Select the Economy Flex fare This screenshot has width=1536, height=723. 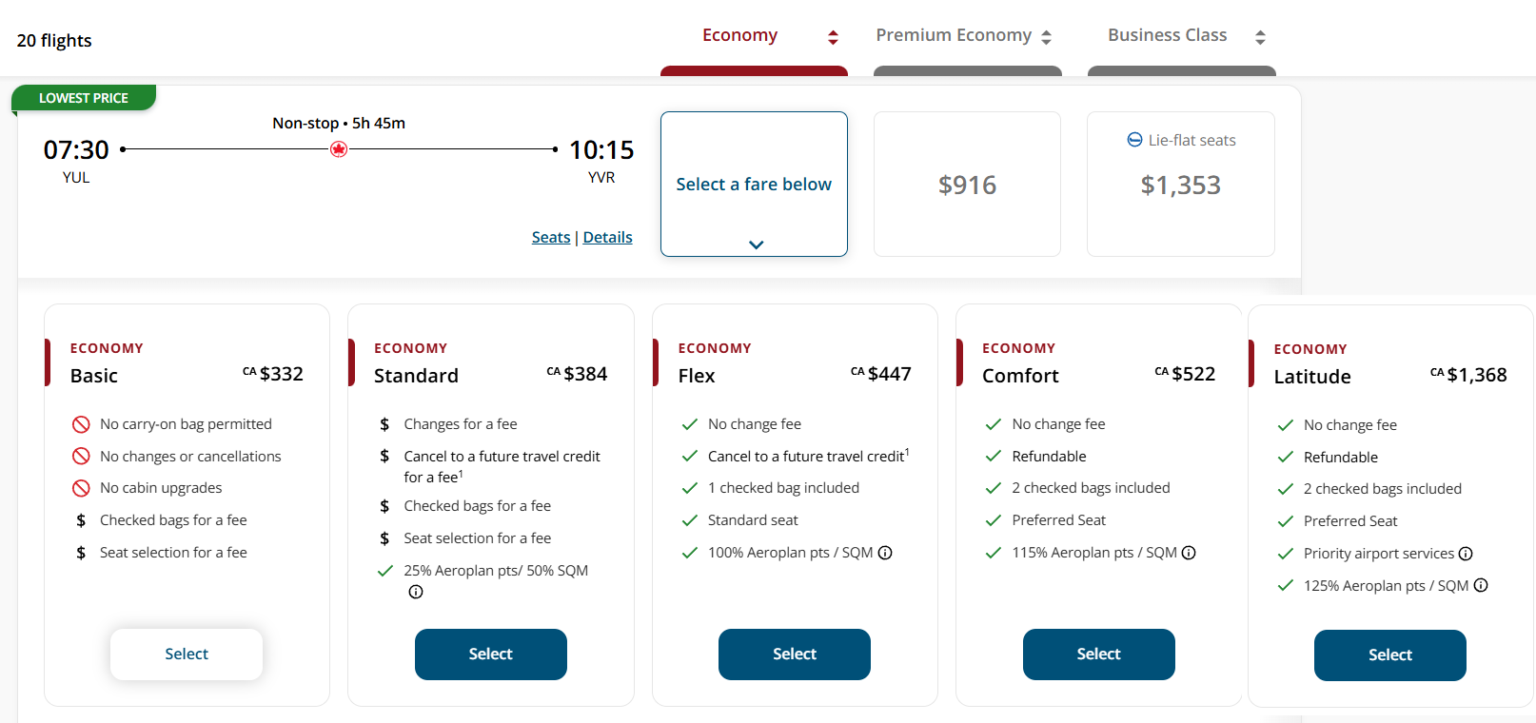point(794,653)
